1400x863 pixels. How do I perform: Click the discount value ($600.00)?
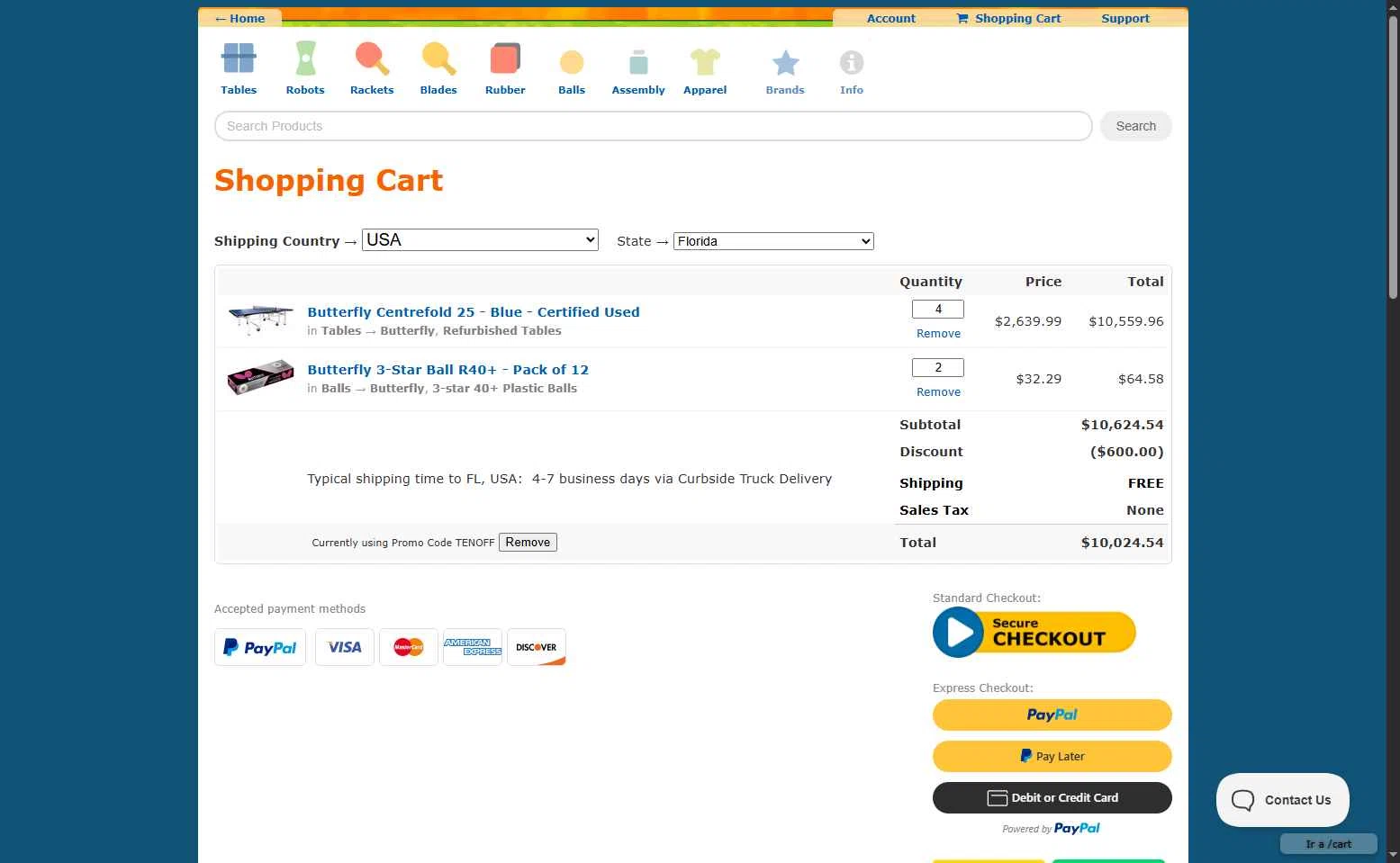pos(1126,452)
